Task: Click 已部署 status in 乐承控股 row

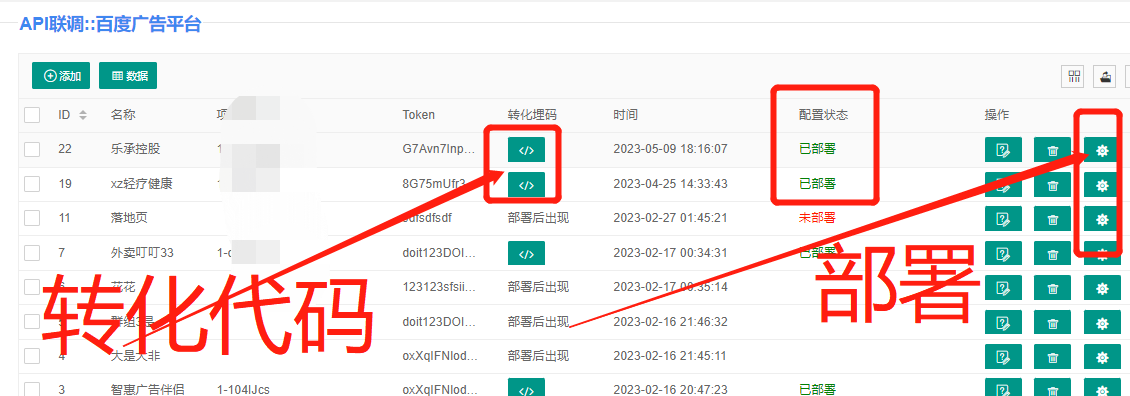Action: [818, 149]
